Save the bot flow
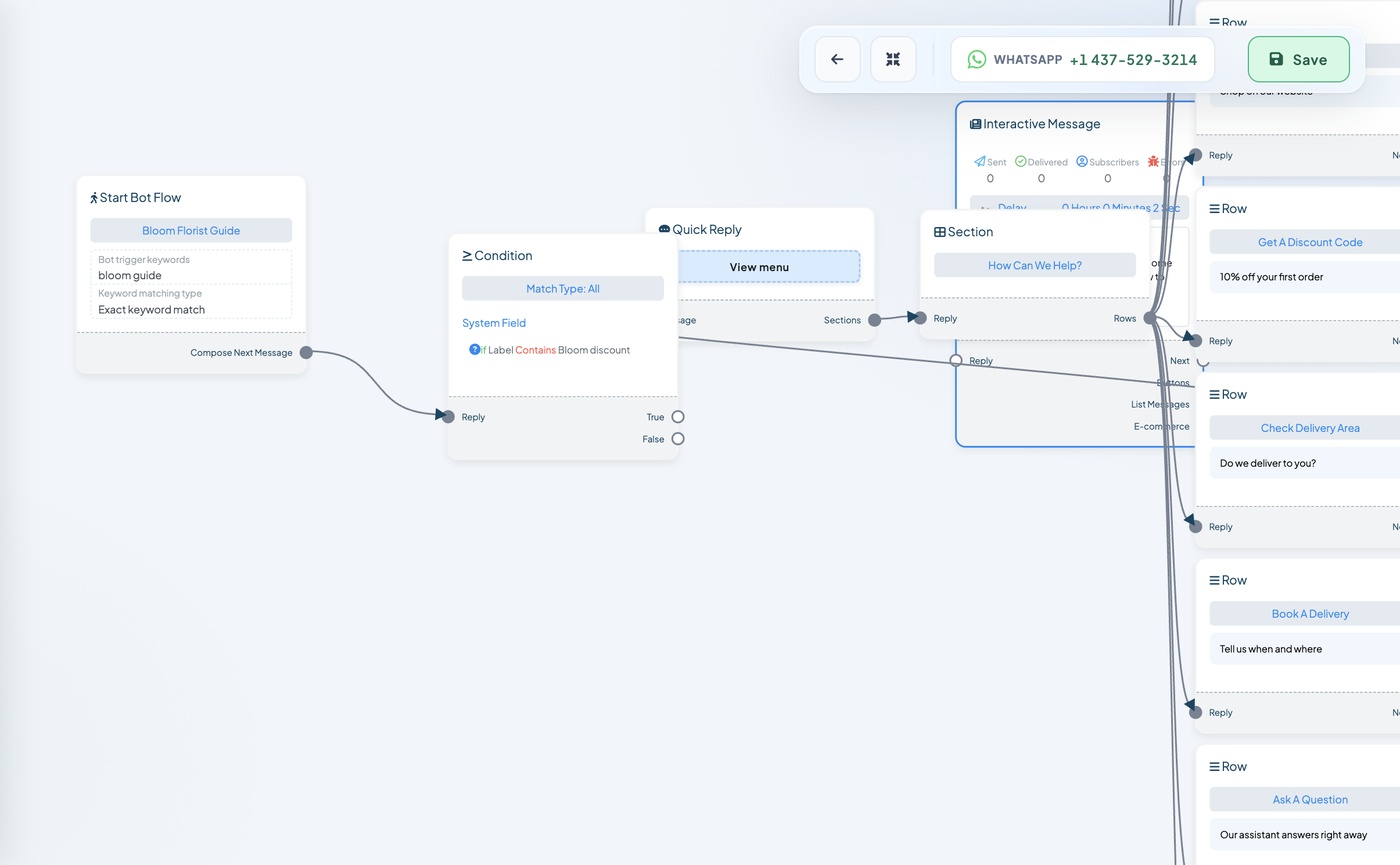The image size is (1400, 865). click(1298, 59)
